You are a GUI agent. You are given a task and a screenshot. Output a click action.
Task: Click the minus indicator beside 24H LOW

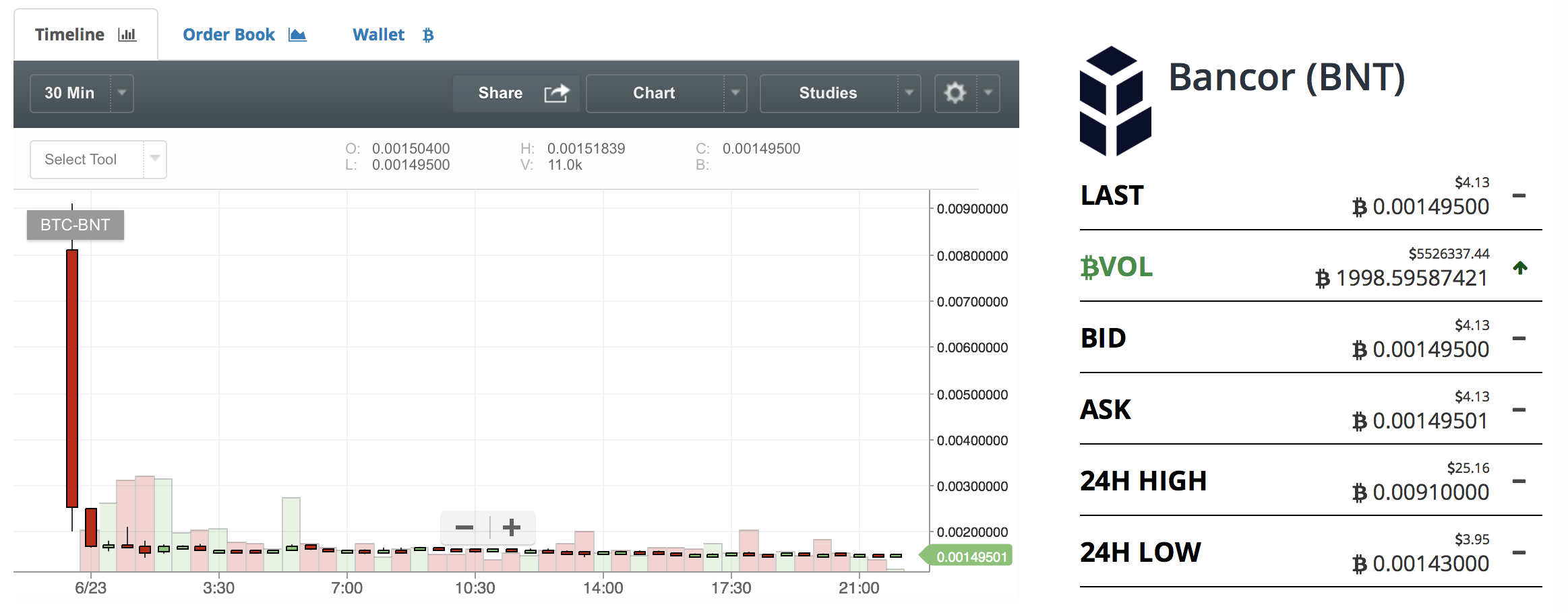click(x=1519, y=553)
